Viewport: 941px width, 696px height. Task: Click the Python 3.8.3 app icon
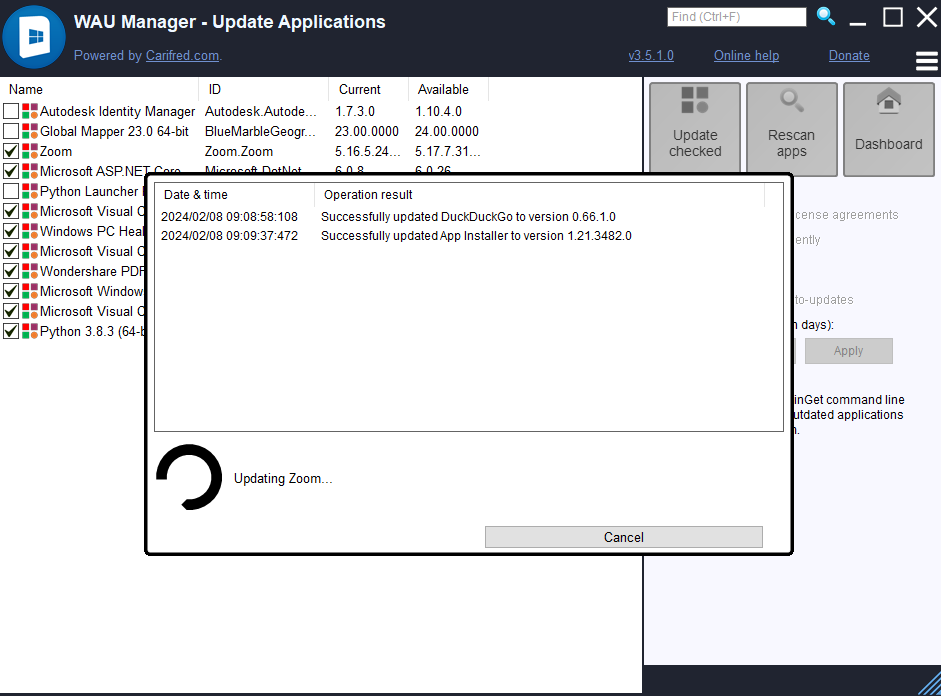[30, 331]
